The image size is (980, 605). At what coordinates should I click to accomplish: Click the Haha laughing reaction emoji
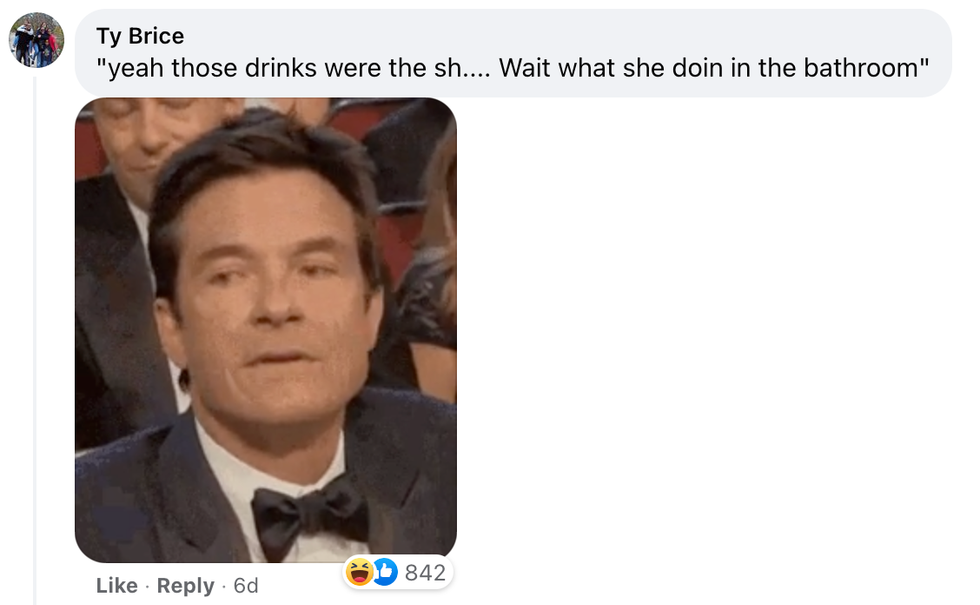[x=359, y=572]
